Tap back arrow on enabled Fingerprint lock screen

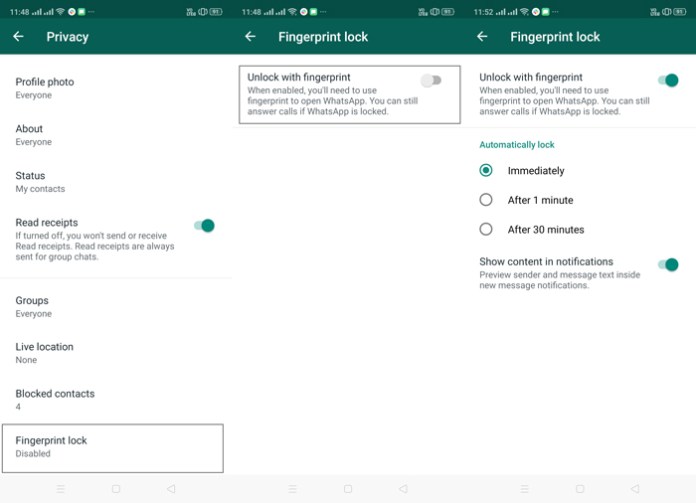tap(482, 36)
